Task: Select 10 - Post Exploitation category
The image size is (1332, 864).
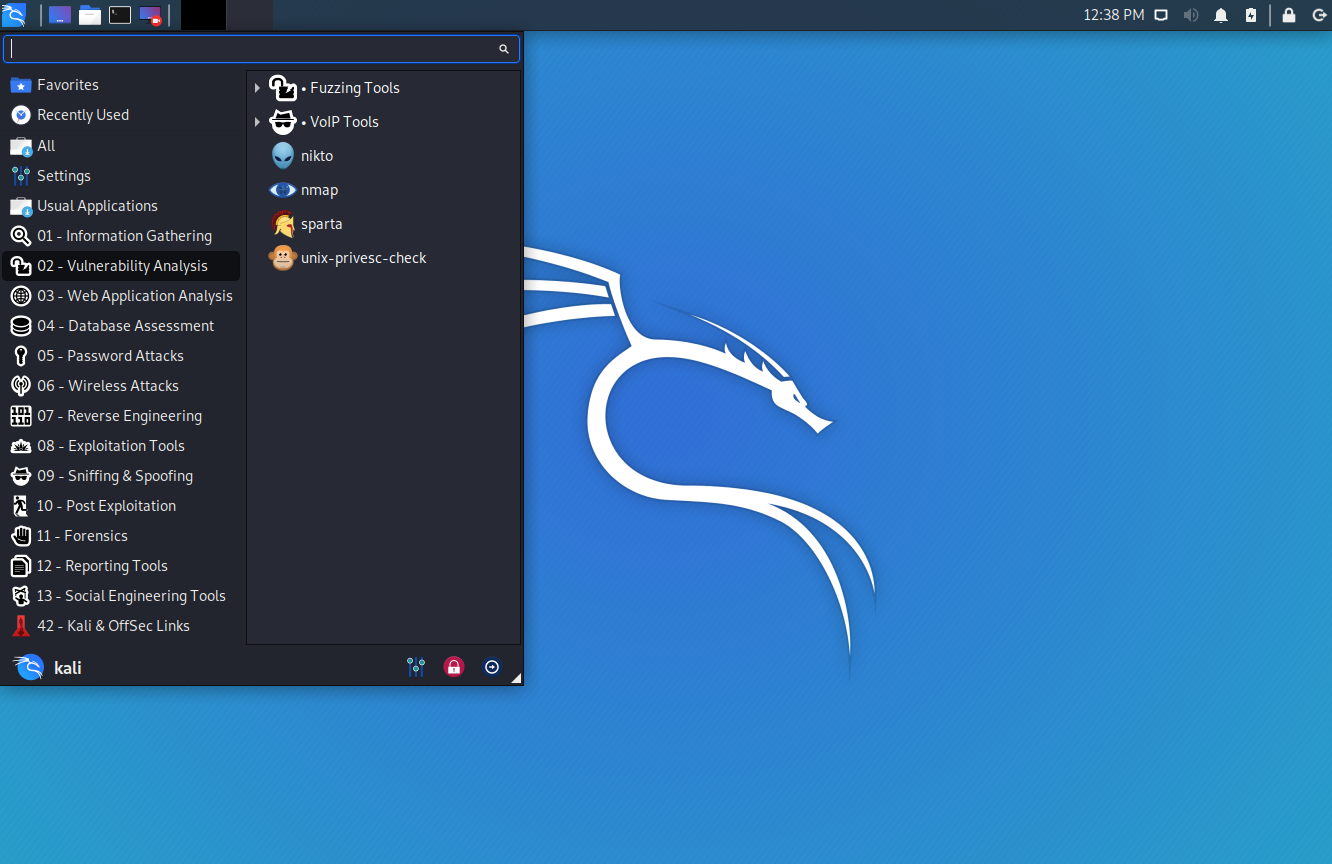Action: pyautogui.click(x=121, y=505)
